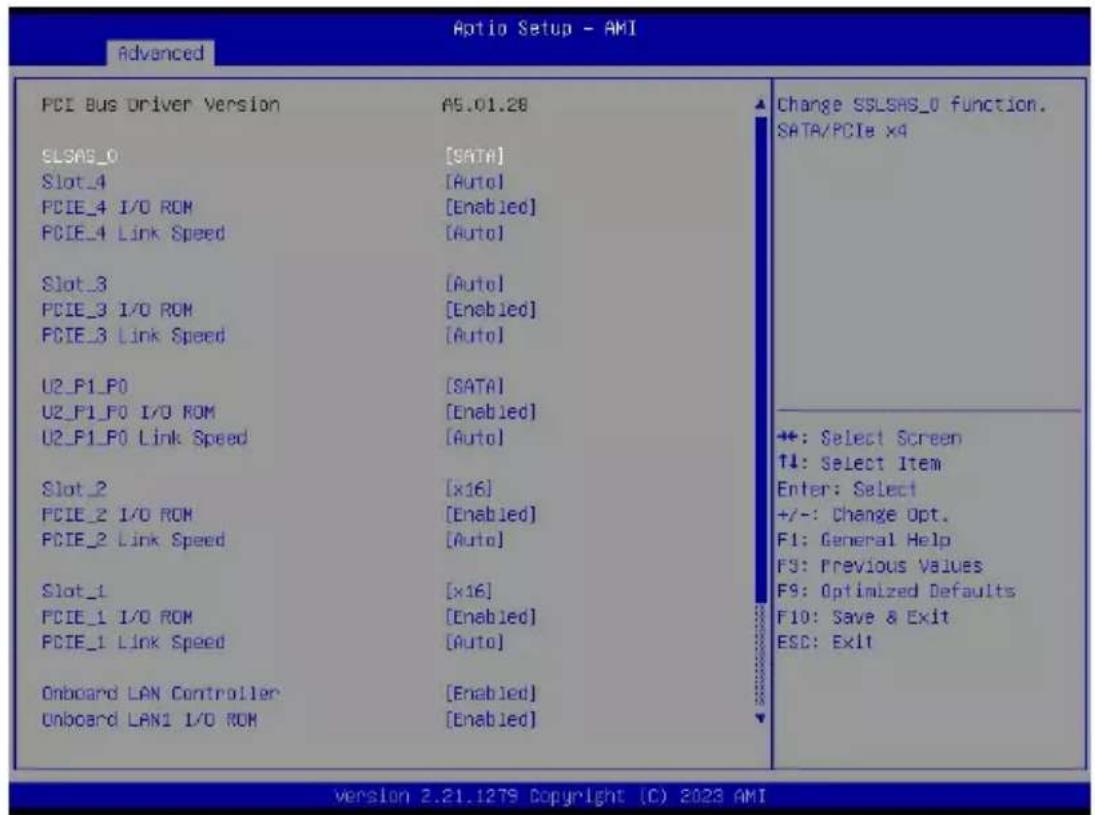
Task: Click the Select Item help line
Action: click(859, 463)
